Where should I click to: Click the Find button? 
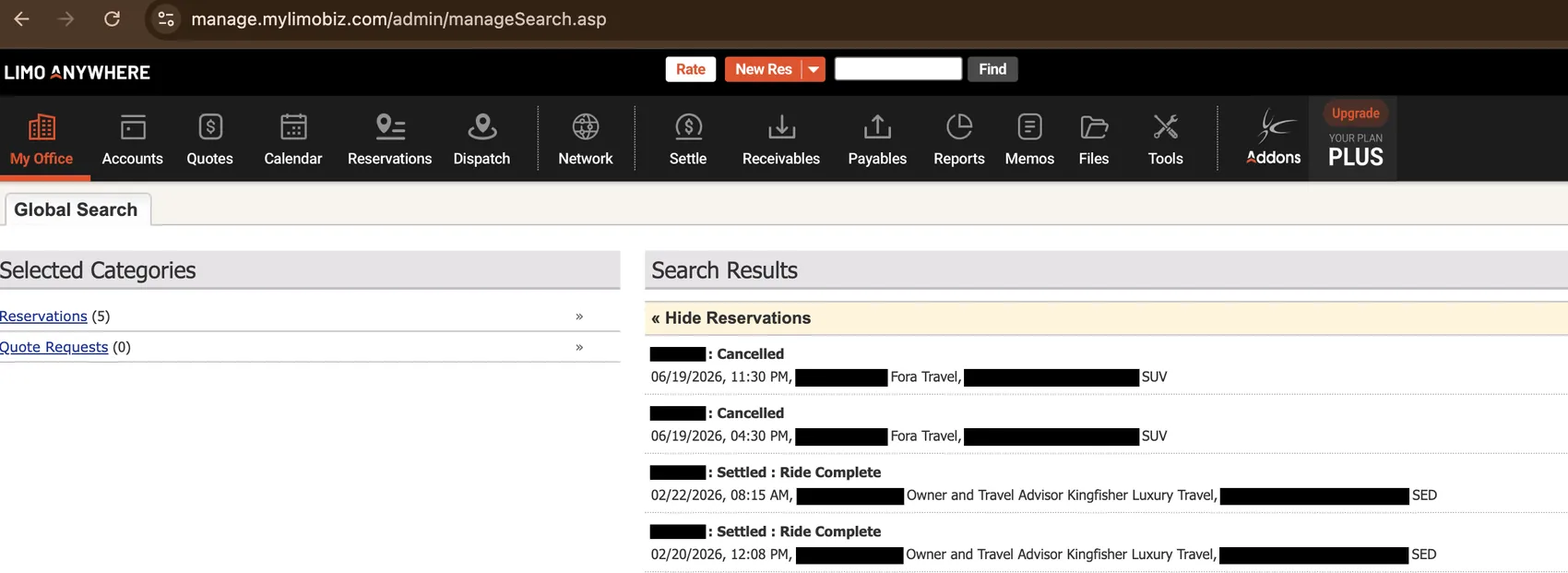tap(992, 69)
